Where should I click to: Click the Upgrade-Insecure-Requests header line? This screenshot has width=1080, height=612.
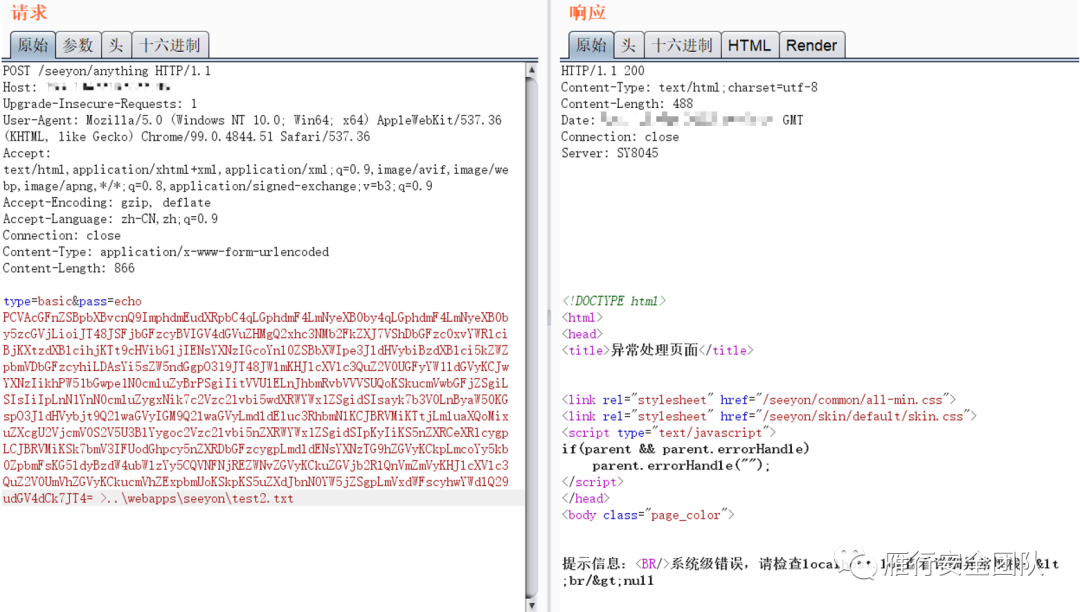pyautogui.click(x=100, y=104)
